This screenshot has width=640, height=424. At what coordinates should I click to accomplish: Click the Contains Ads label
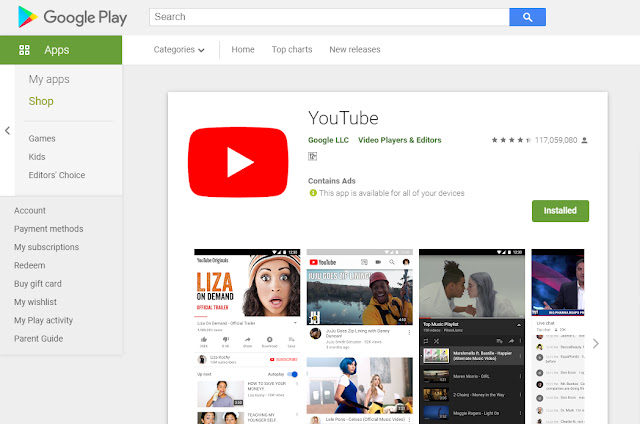tap(331, 181)
